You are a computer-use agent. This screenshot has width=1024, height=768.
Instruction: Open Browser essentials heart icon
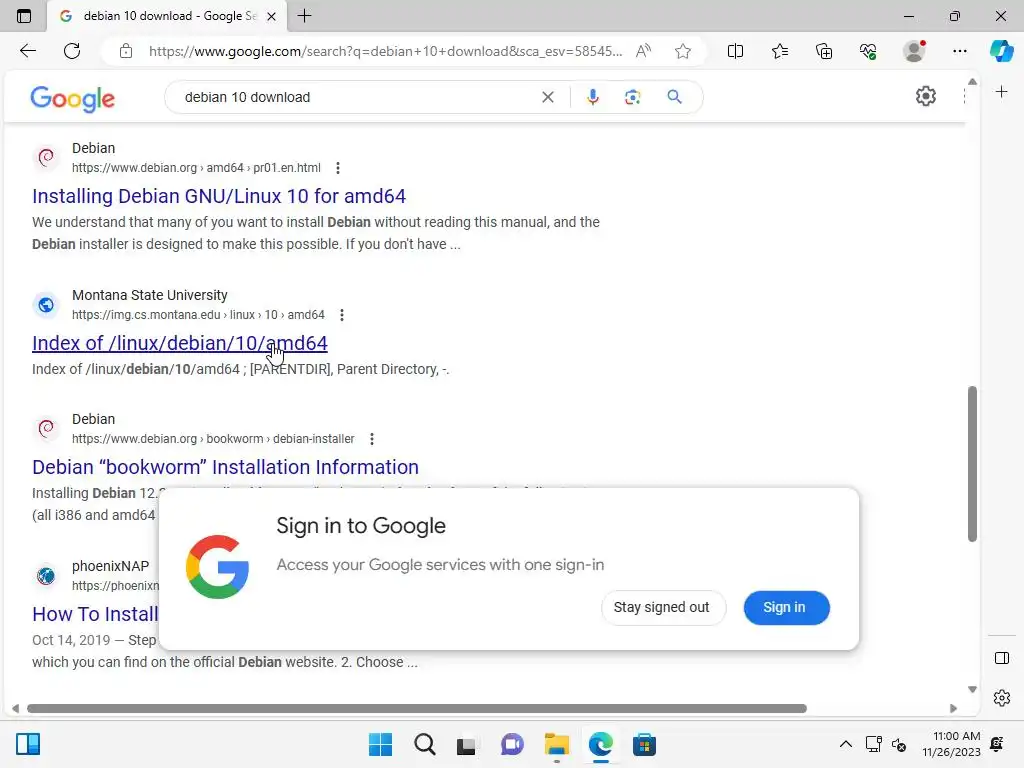868,51
